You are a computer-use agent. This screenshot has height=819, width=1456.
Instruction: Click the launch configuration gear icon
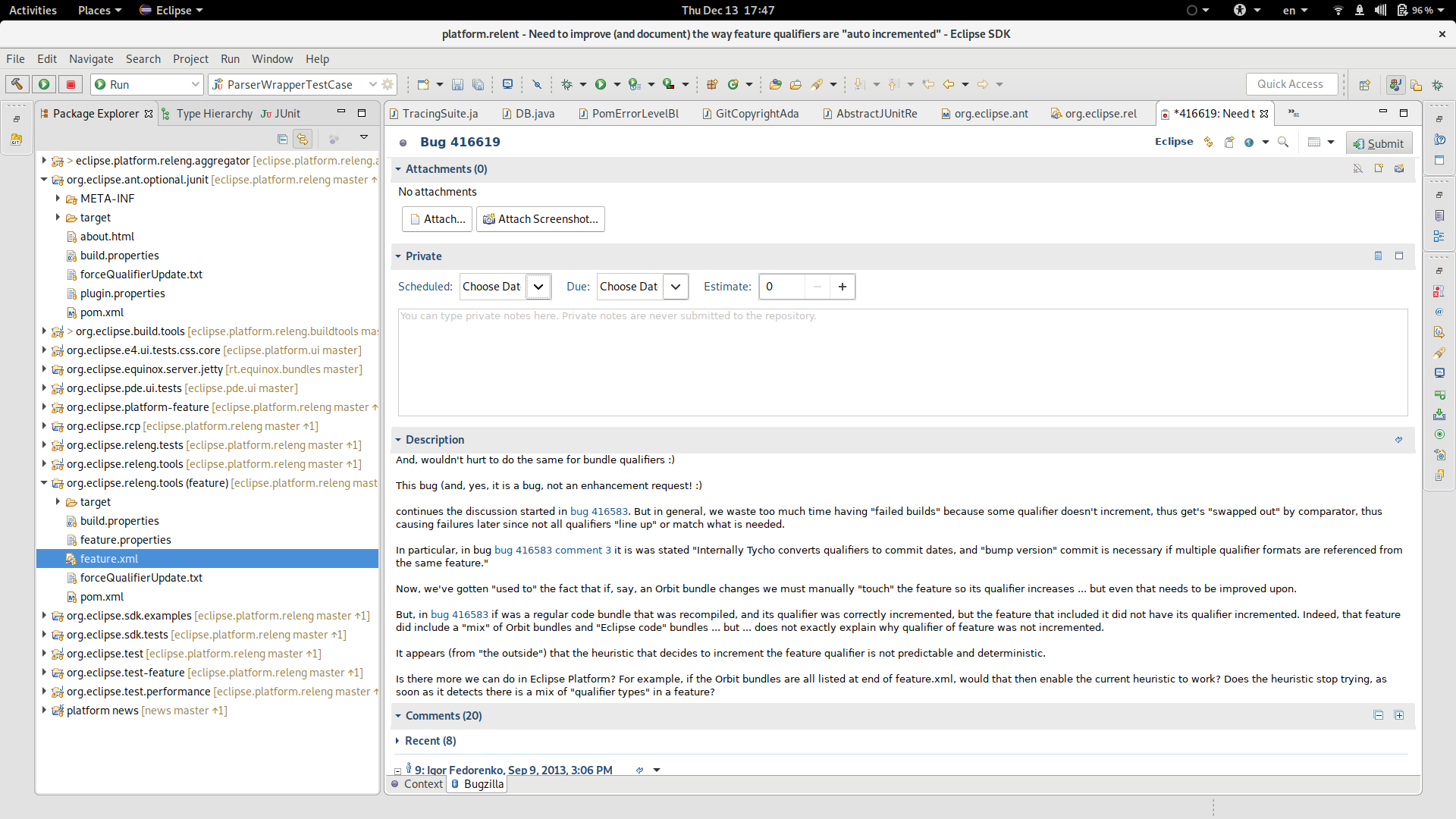point(388,84)
